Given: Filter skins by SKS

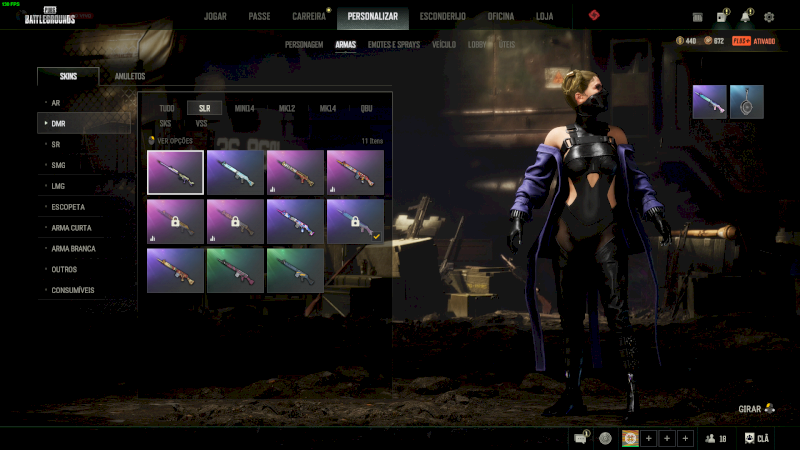Looking at the screenshot, I should (x=165, y=123).
